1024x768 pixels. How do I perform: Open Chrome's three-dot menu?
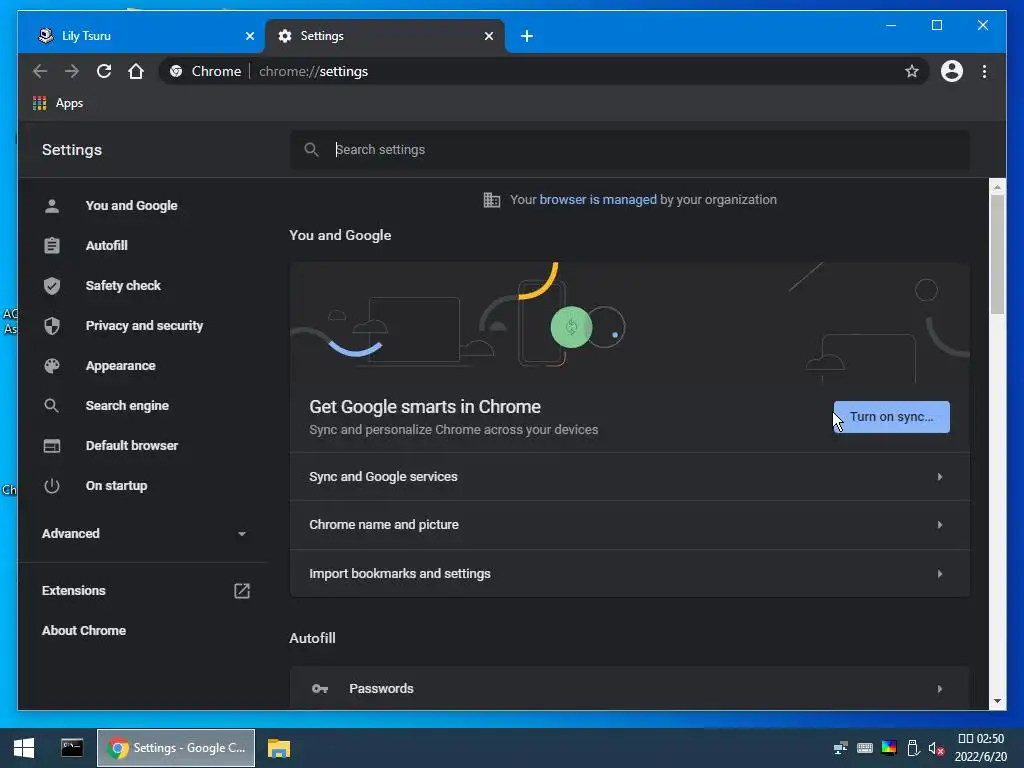984,71
